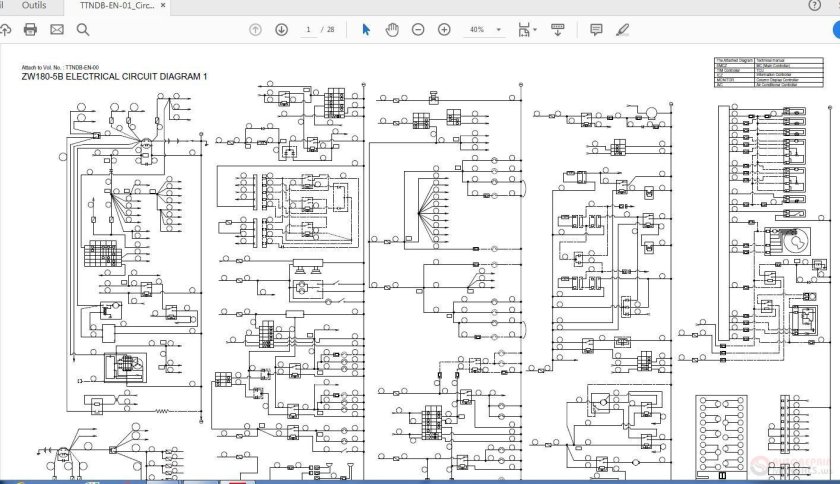The image size is (840, 484).
Task: Print the document using the printer icon
Action: click(x=30, y=30)
